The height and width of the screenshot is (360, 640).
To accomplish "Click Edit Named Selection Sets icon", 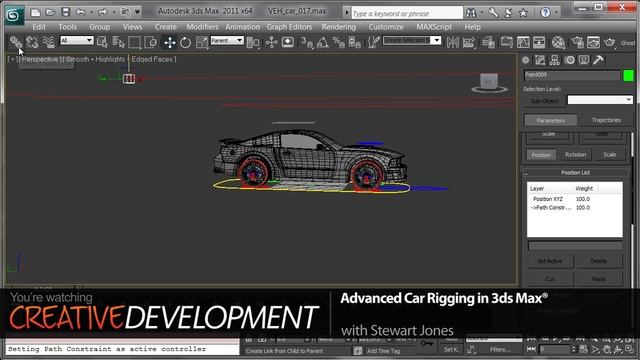I will [373, 42].
